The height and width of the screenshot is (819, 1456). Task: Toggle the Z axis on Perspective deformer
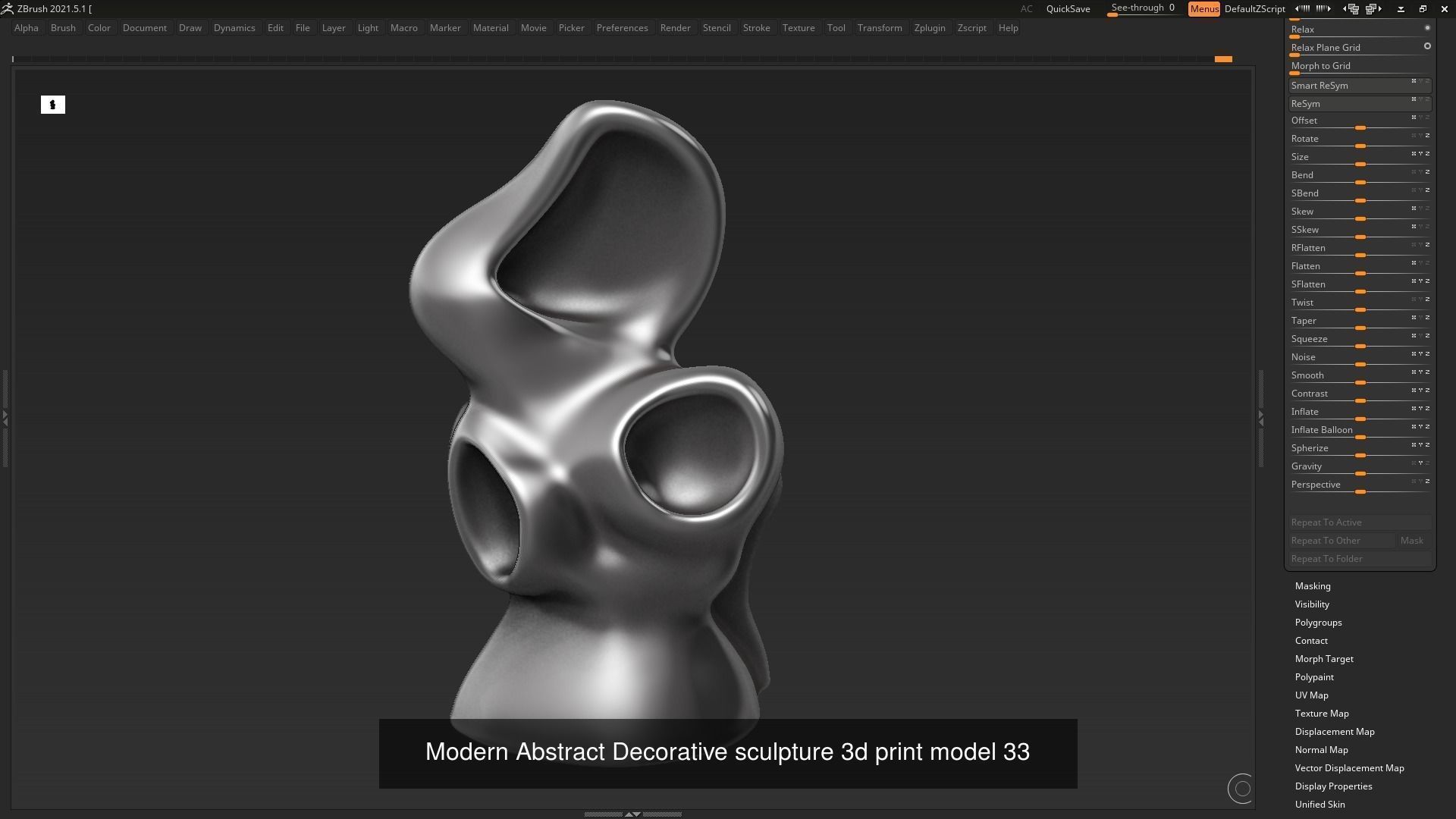tap(1427, 482)
